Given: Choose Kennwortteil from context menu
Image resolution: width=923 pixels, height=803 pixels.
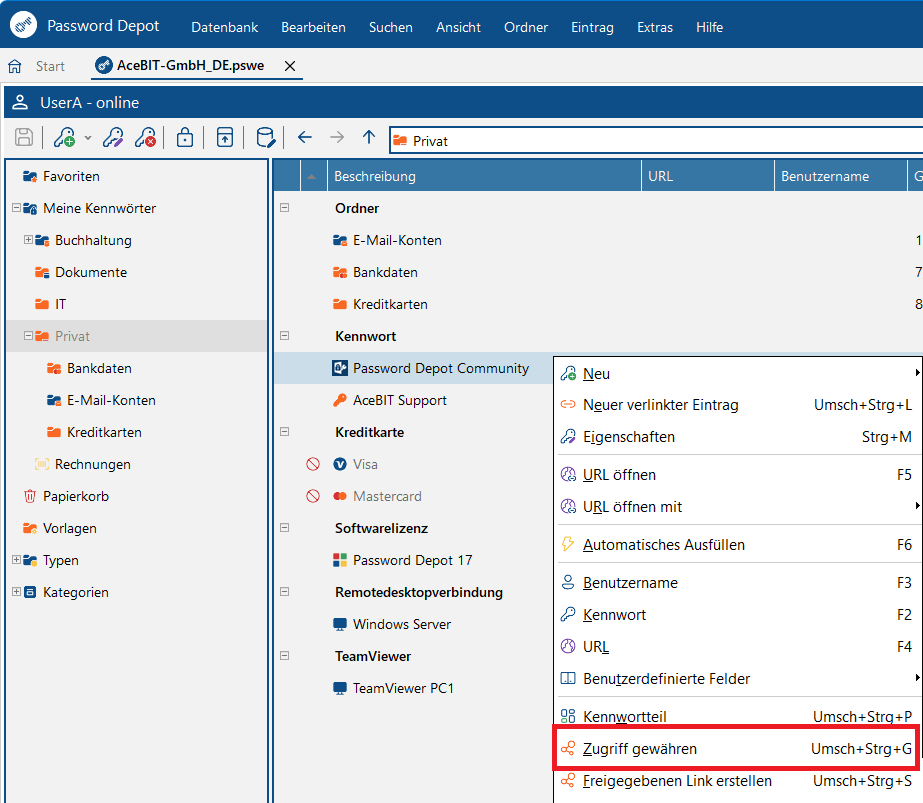Looking at the screenshot, I should (736, 716).
